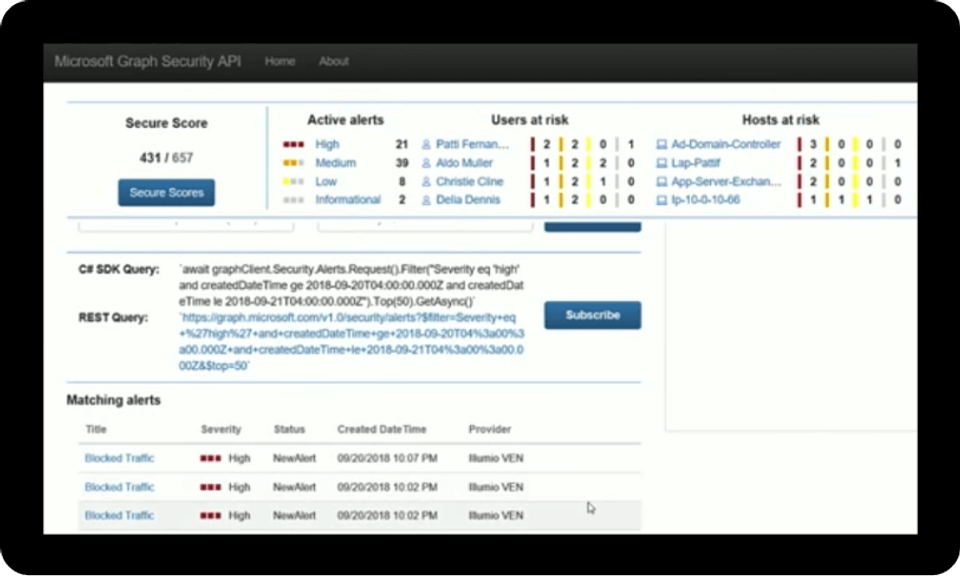960x576 pixels.
Task: Click the host icon beside Ad-Domain-Controller
Action: (x=664, y=144)
